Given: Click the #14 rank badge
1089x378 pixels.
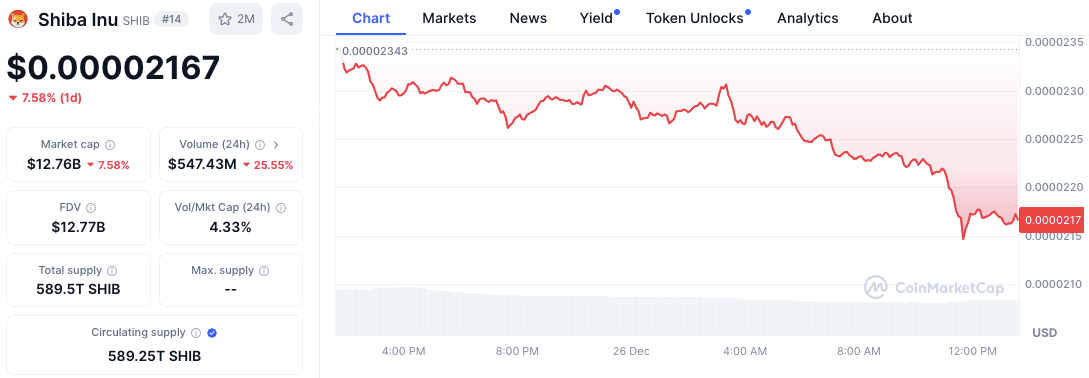Looking at the screenshot, I should coord(171,19).
